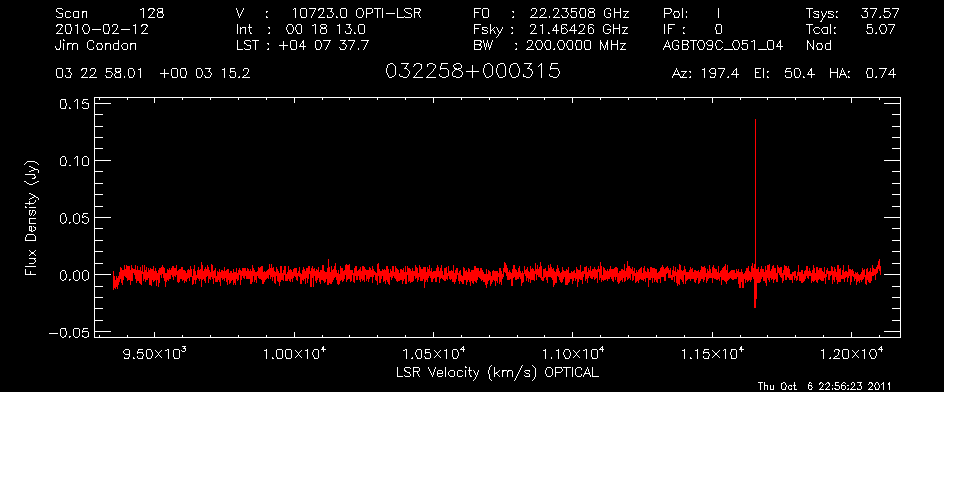Select the date 2010-02-12

pyautogui.click(x=102, y=29)
